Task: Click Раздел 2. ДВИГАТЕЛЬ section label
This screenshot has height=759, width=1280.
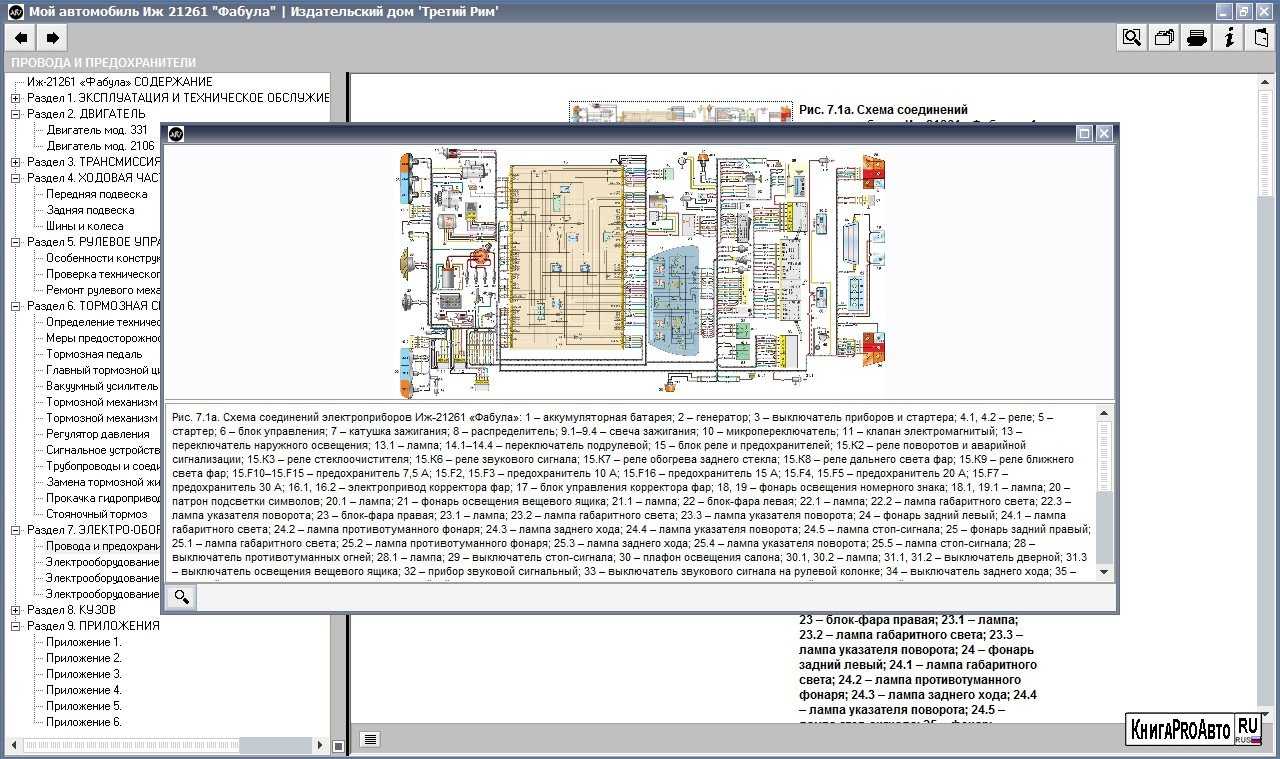Action: click(x=86, y=114)
